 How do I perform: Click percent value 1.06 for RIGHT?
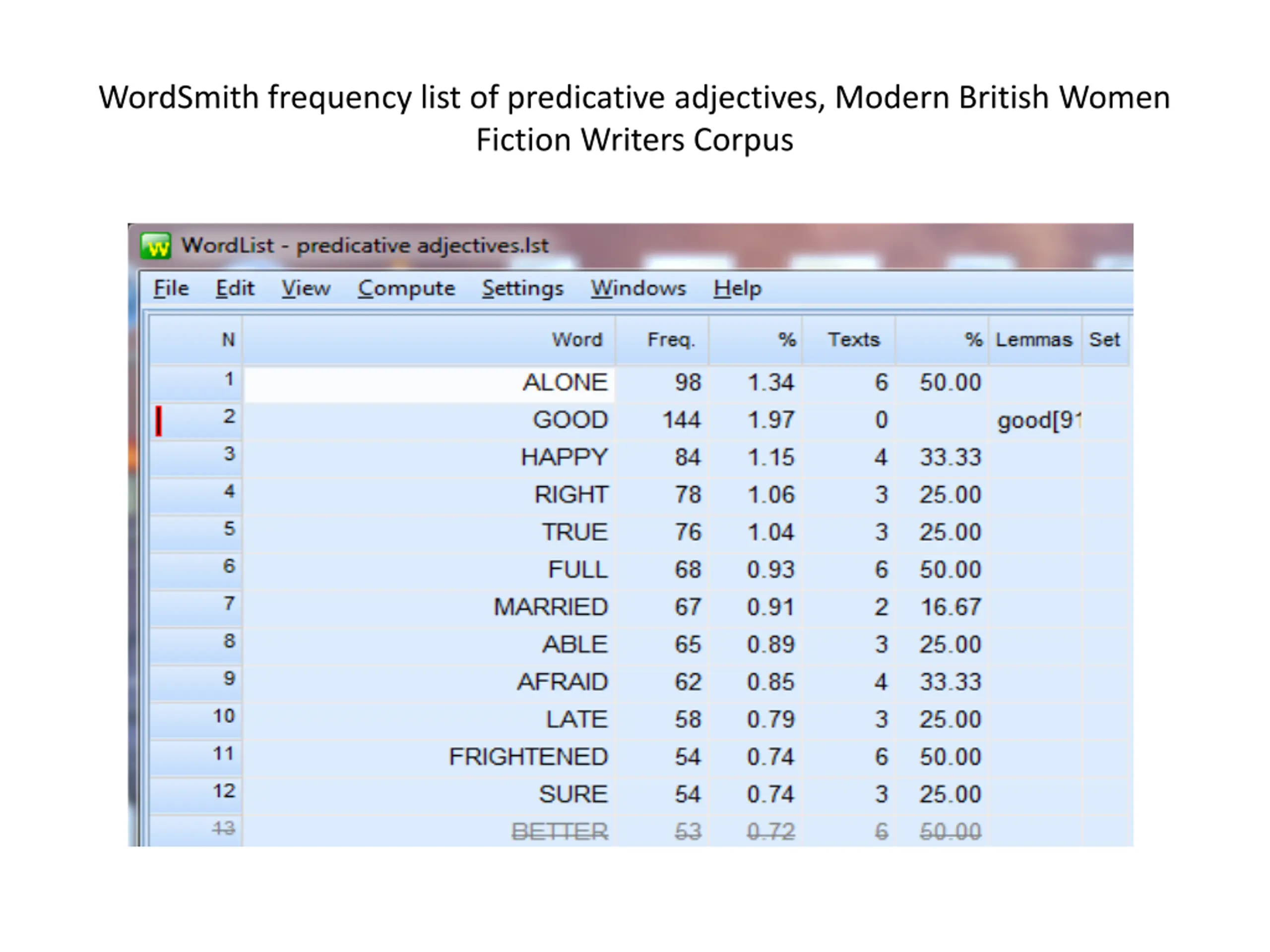770,495
